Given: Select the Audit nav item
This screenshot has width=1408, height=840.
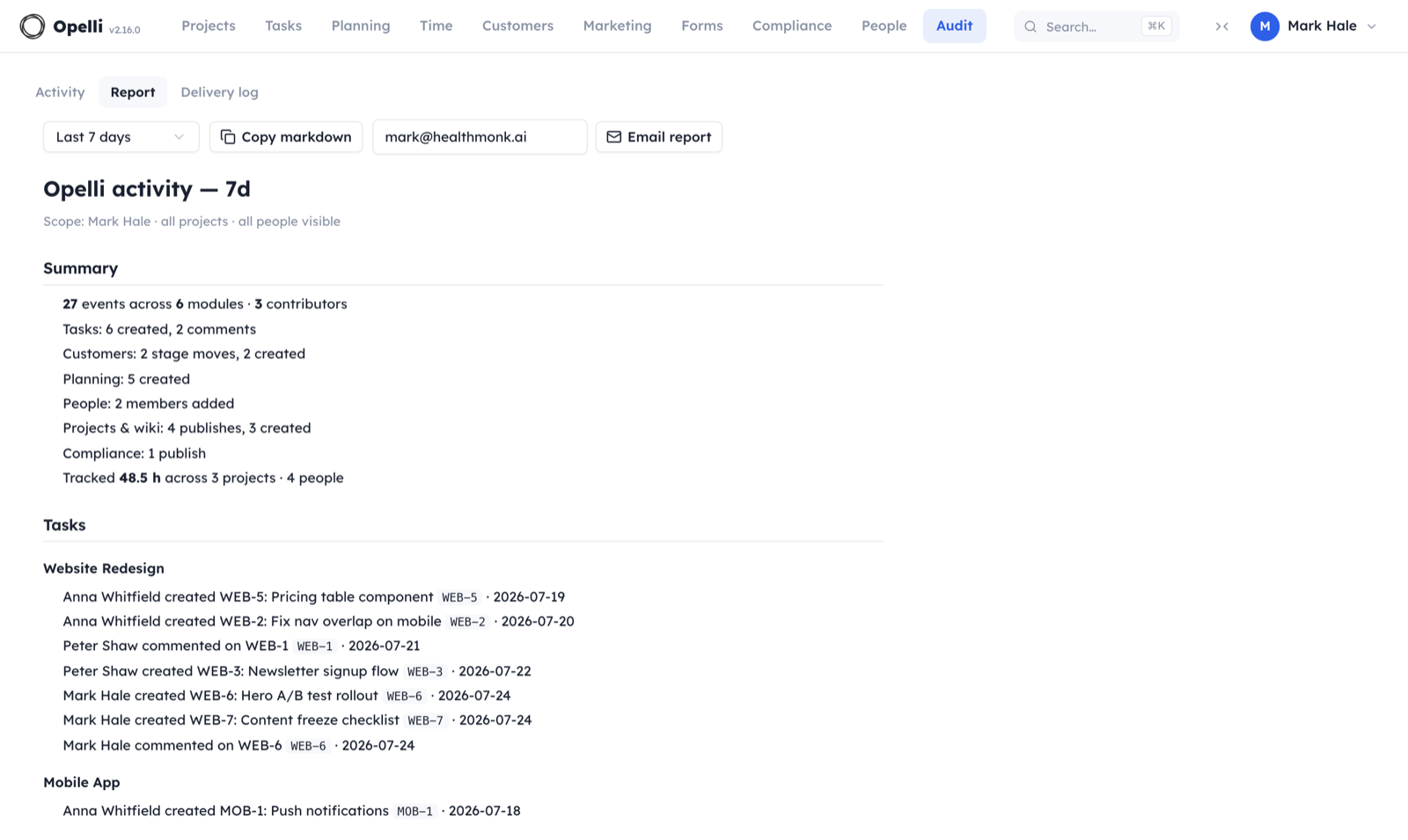Looking at the screenshot, I should pyautogui.click(x=954, y=26).
